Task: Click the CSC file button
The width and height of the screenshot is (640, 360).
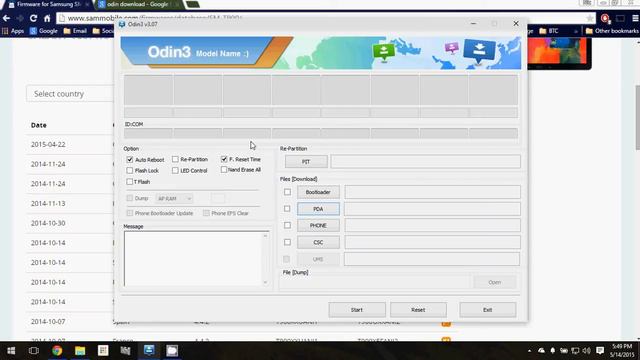Action: (318, 242)
